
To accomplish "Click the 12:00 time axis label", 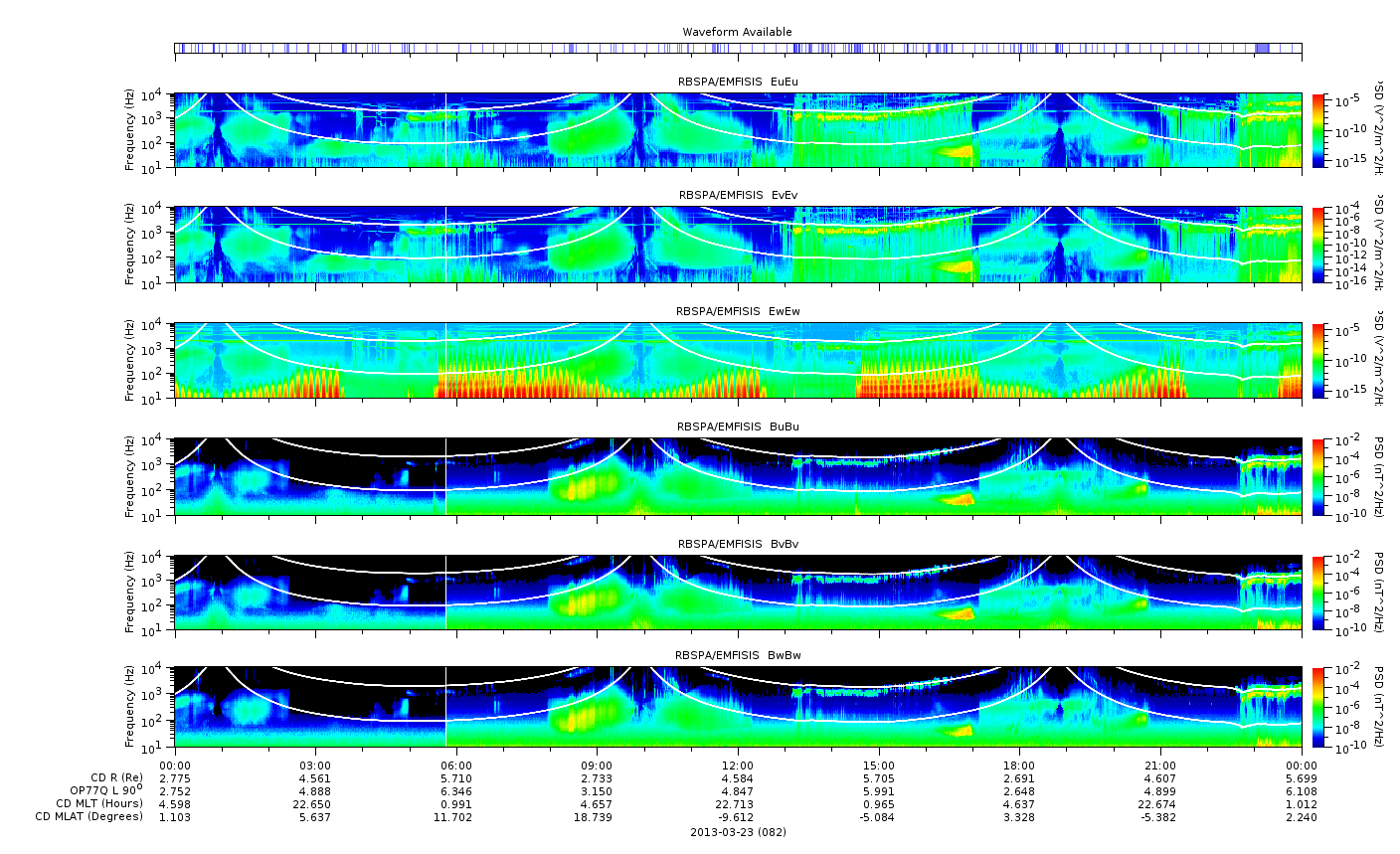I will point(737,765).
